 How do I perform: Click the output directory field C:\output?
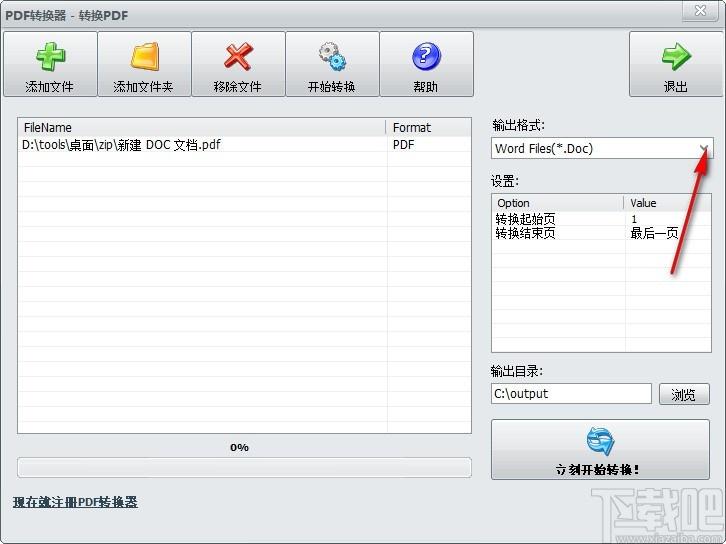point(571,394)
